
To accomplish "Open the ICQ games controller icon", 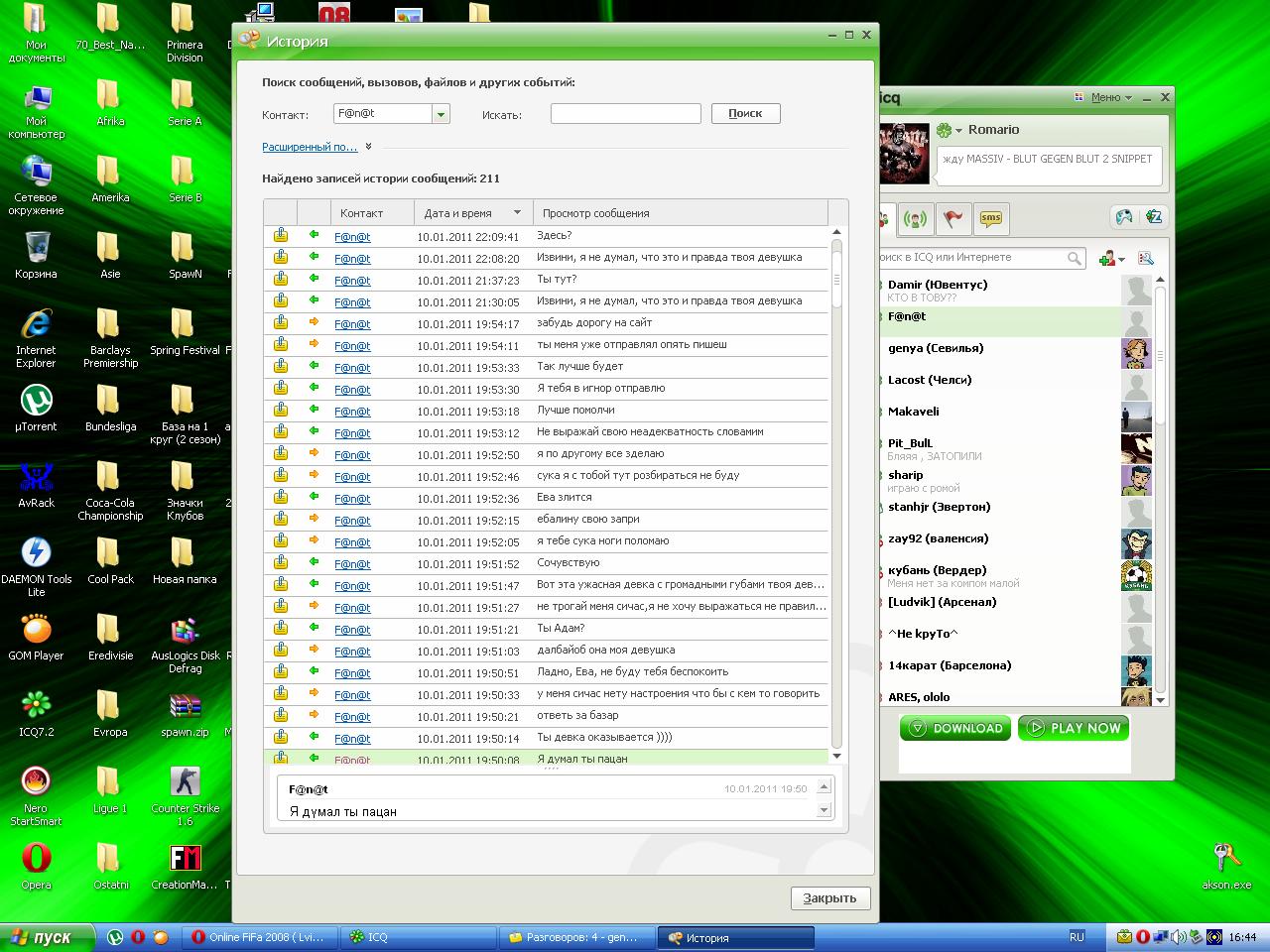I will (x=1123, y=217).
